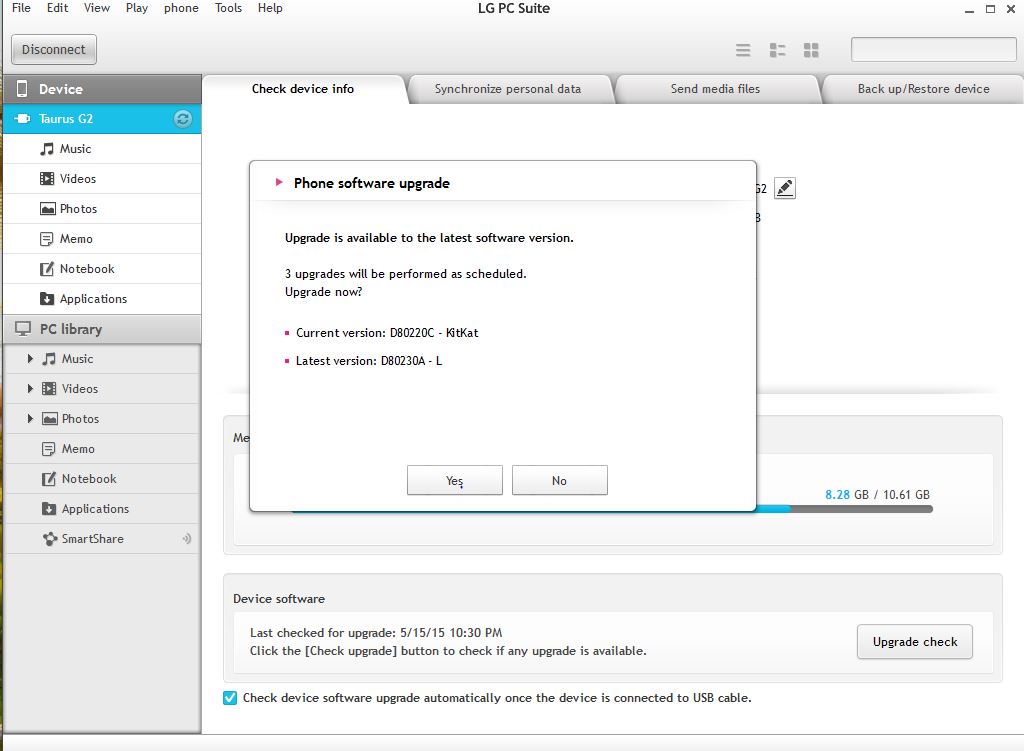Minimize the LG PC Suite window
1024x751 pixels.
pos(969,9)
